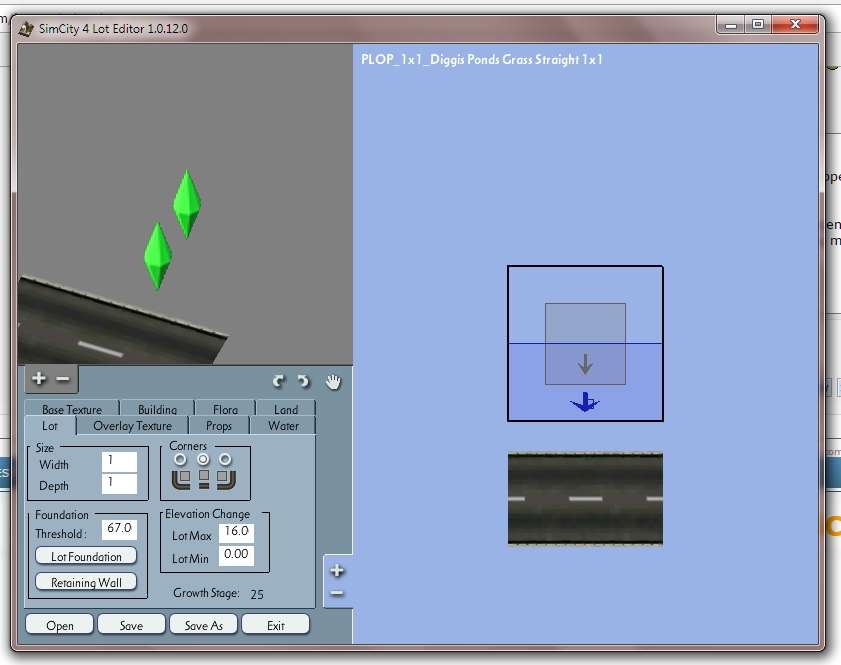Click the Growth Stage value 25

coord(257,594)
